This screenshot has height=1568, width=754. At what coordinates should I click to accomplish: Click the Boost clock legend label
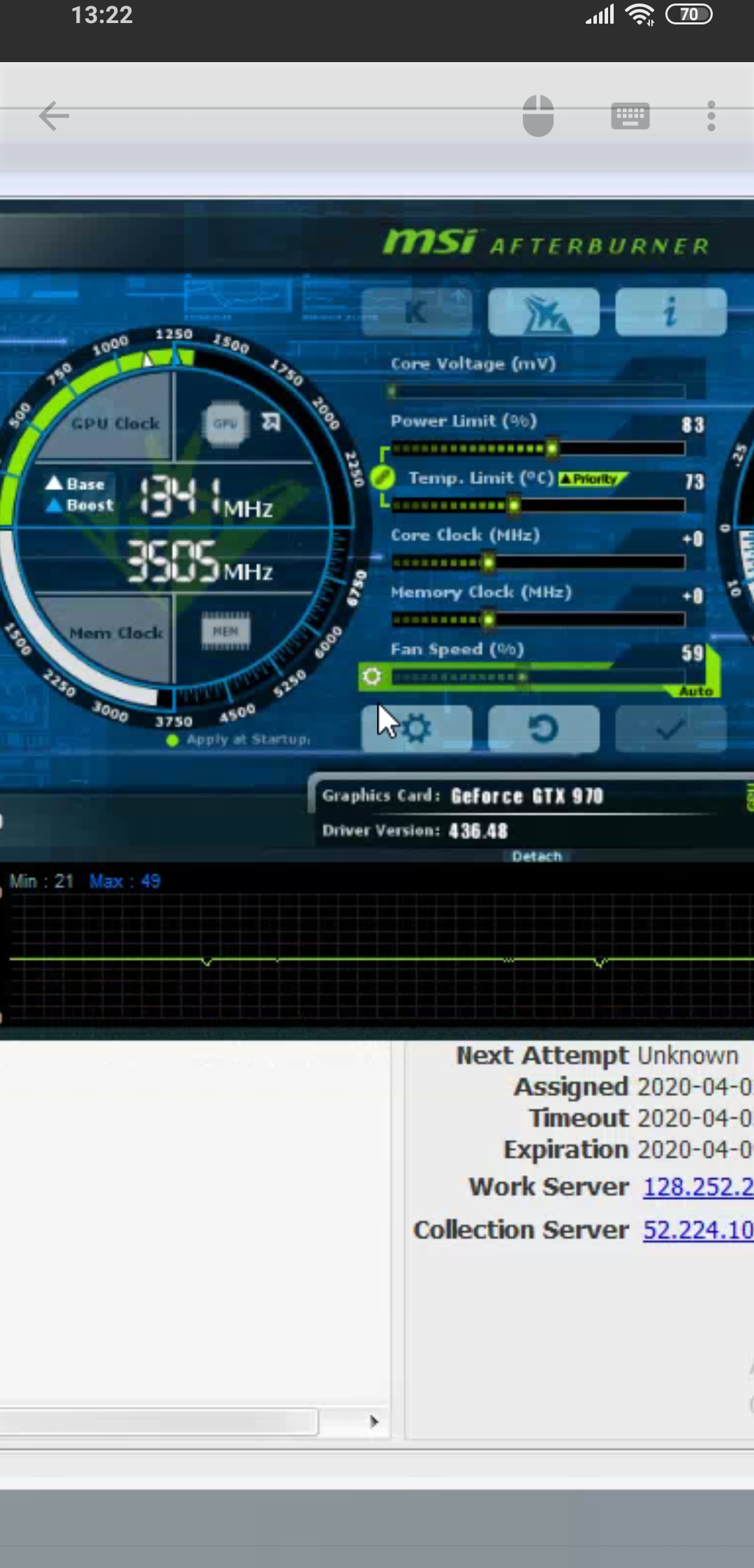click(x=80, y=505)
